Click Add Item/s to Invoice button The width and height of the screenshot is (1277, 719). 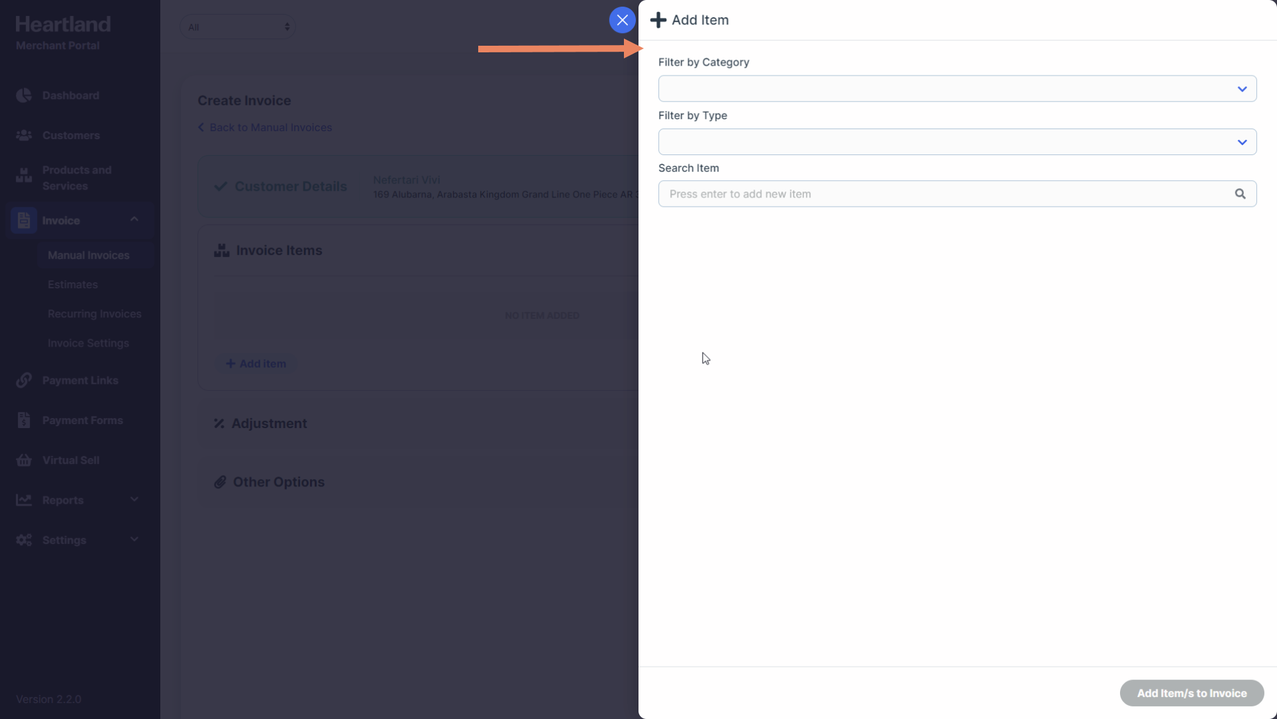pos(1191,693)
